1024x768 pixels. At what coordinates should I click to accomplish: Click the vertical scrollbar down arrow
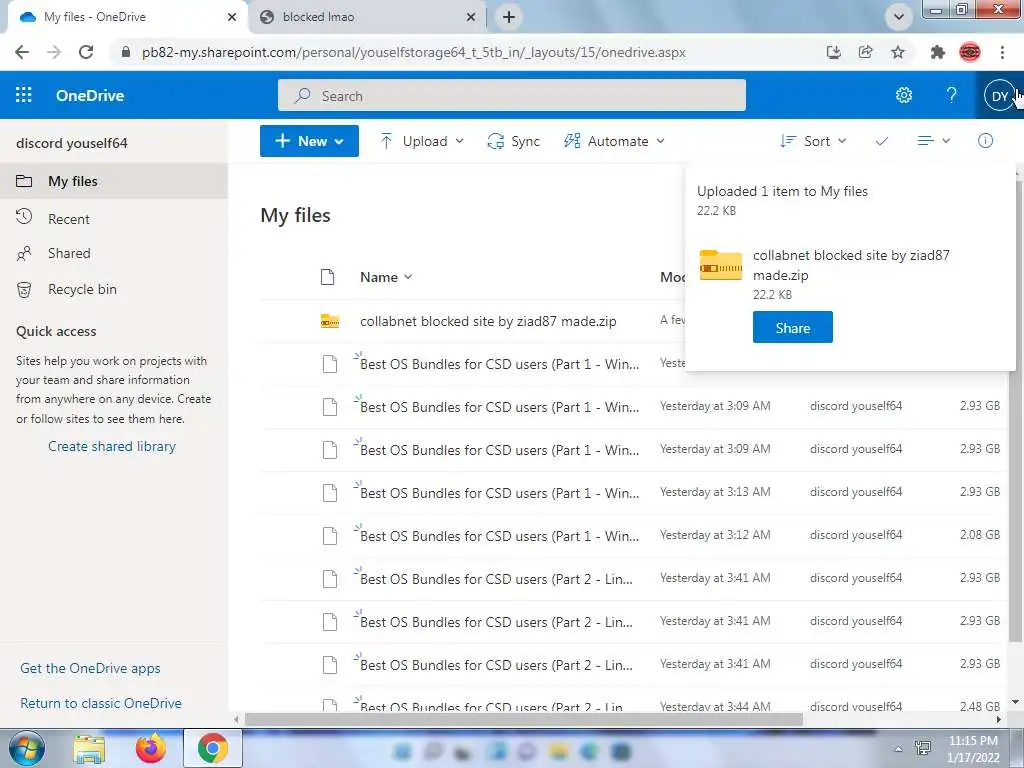[x=1016, y=702]
